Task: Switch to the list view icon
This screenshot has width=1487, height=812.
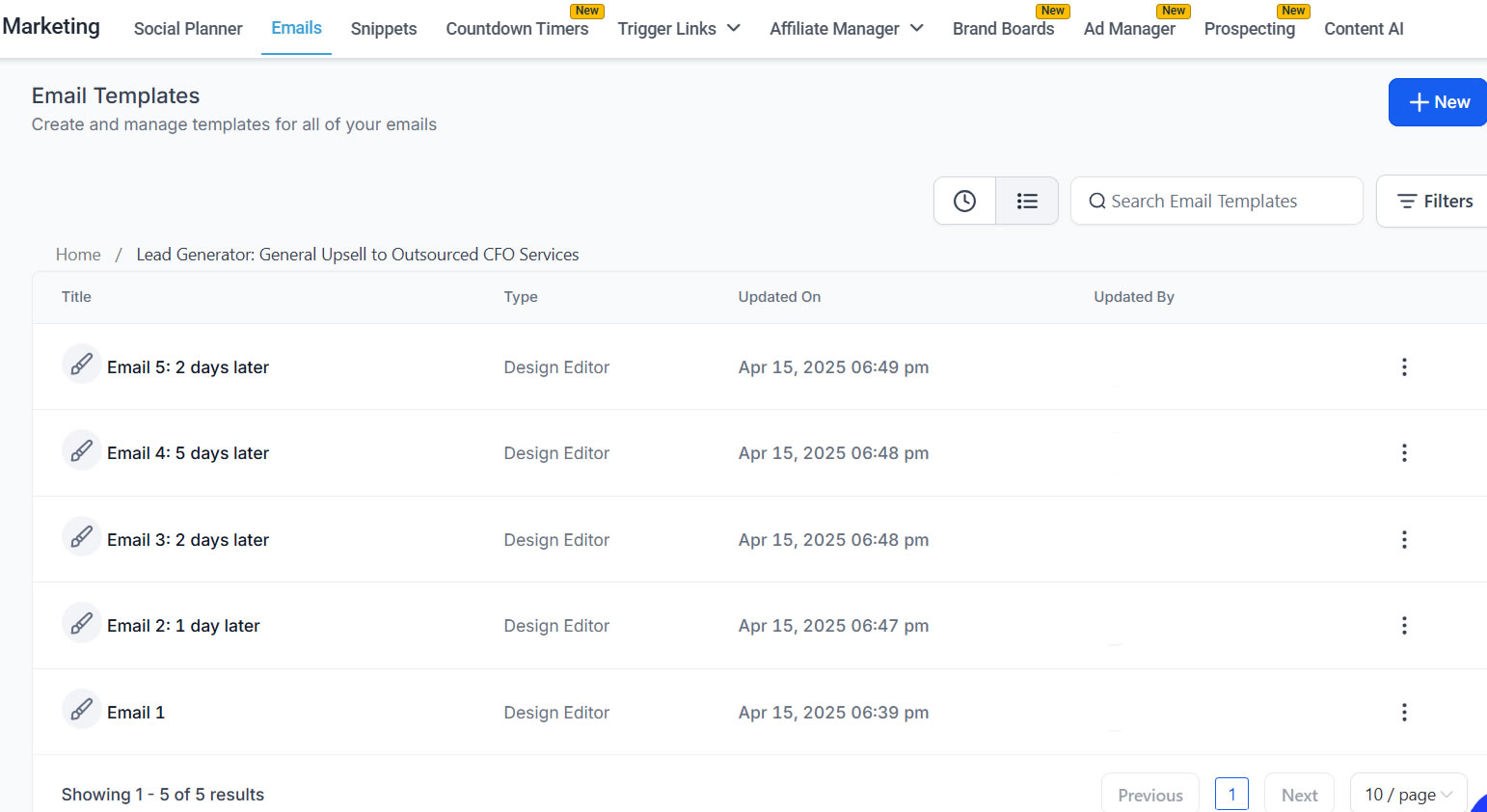Action: pyautogui.click(x=1027, y=201)
